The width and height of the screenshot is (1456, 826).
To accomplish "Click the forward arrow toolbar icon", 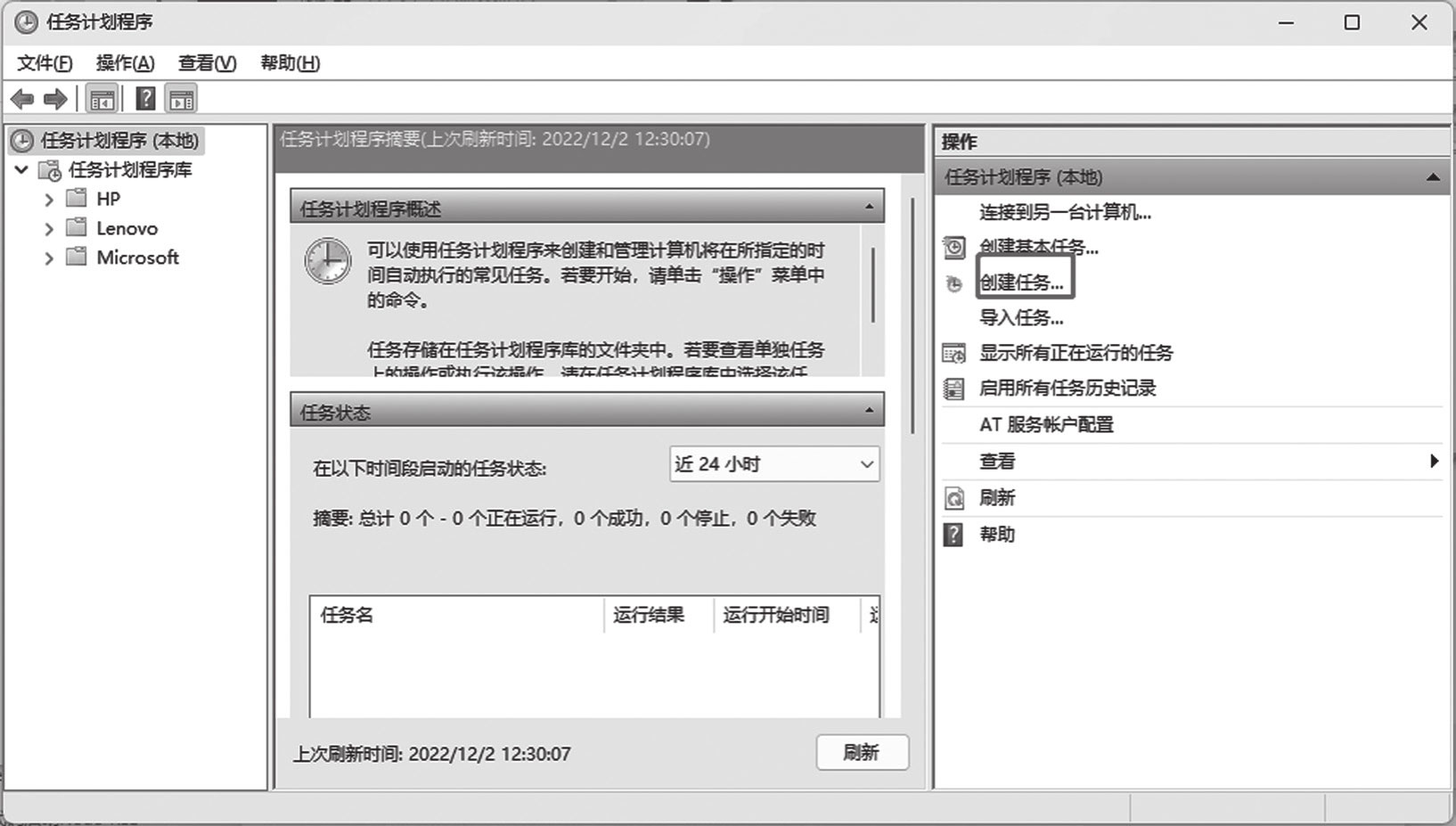I will pos(55,99).
